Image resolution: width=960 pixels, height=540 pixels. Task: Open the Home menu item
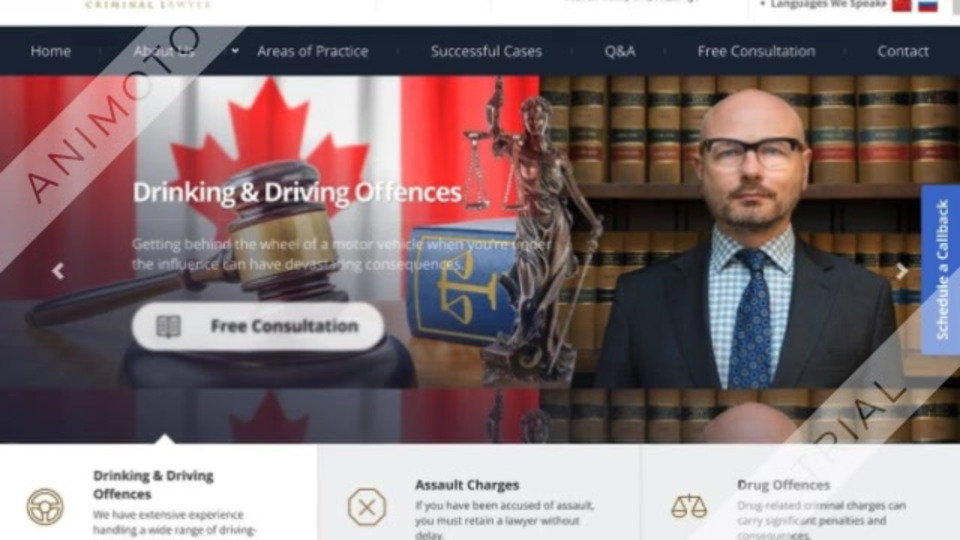tap(51, 51)
